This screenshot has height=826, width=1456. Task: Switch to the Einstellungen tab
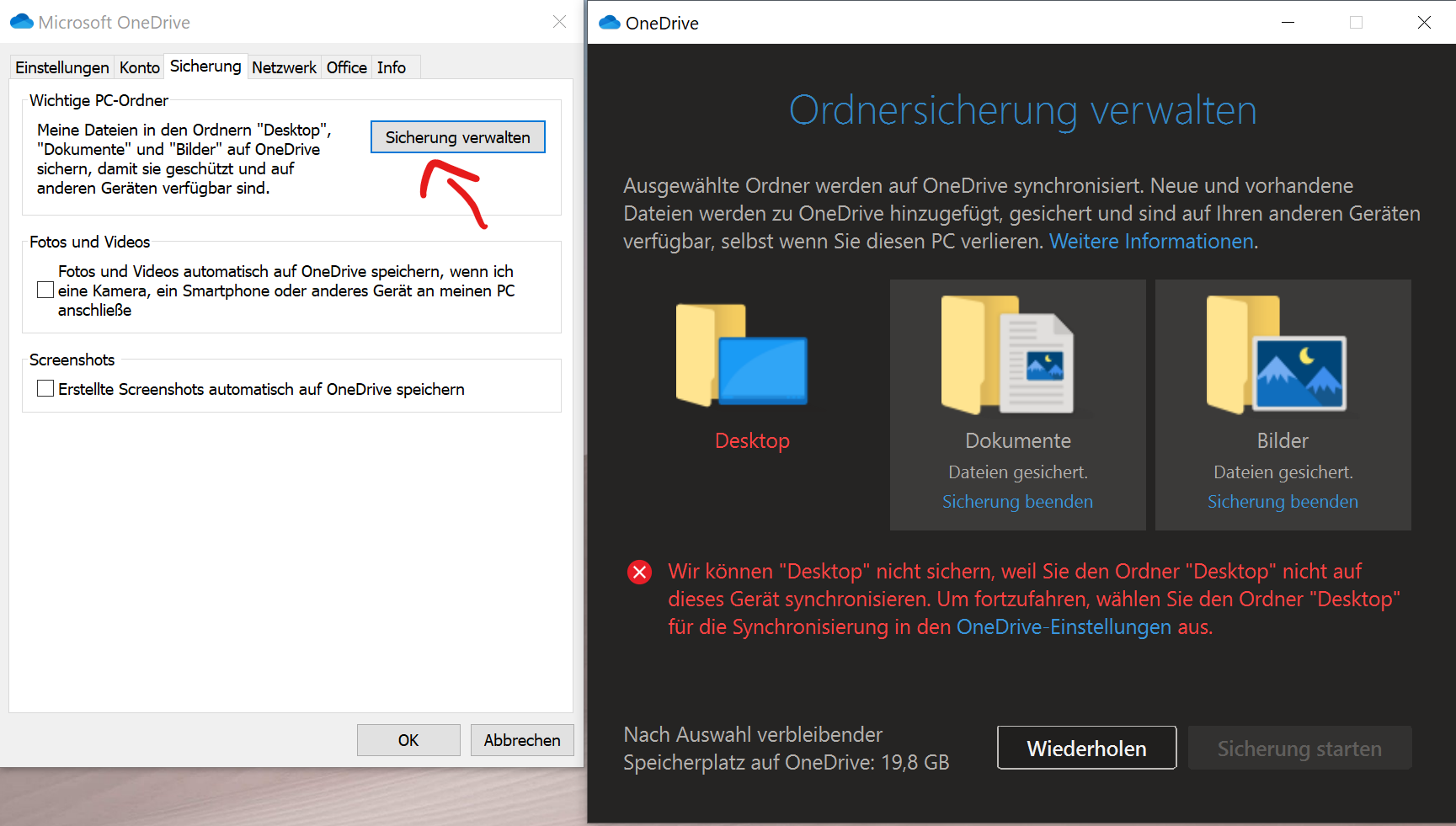point(62,67)
